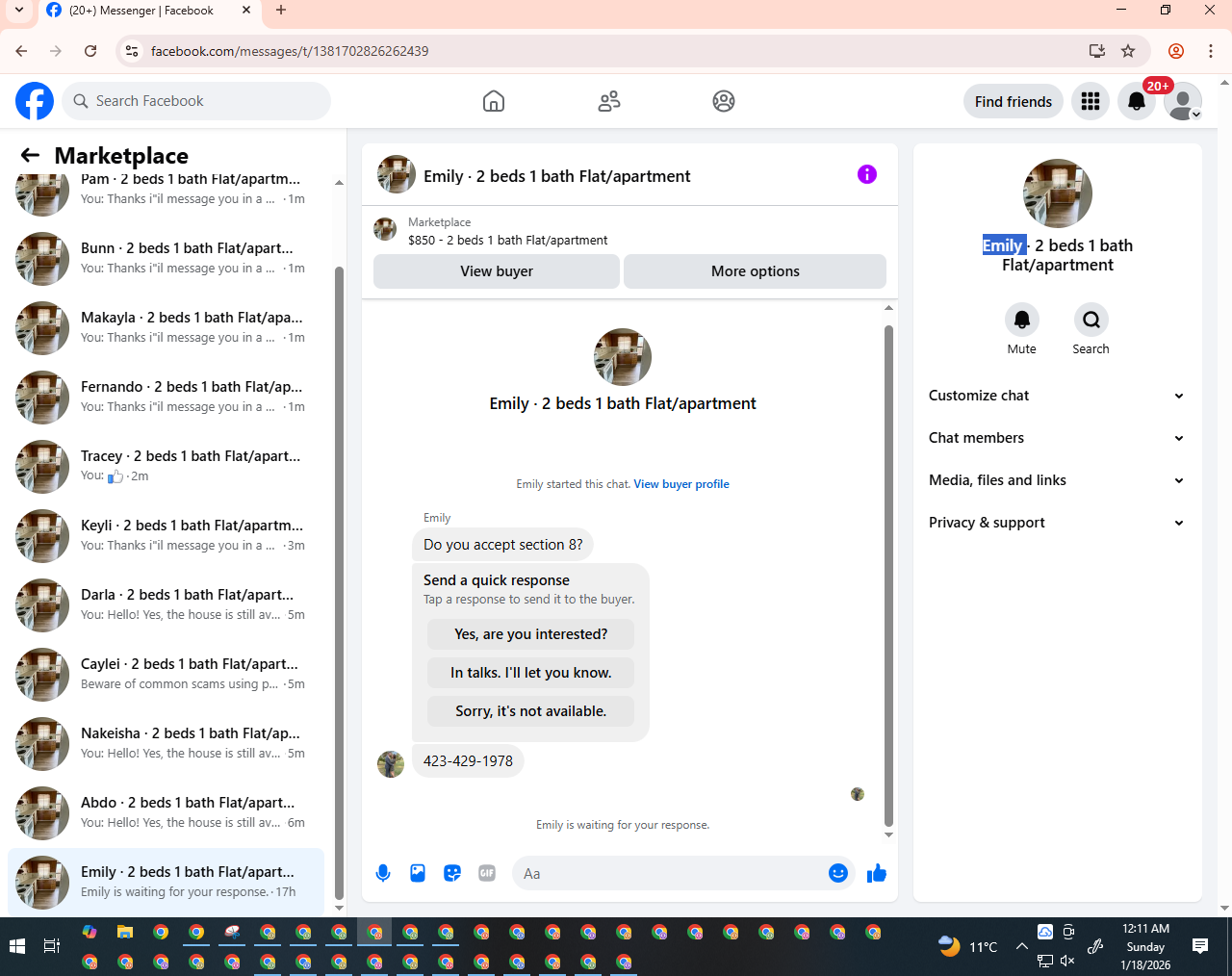Click the browser address bar URL
Image resolution: width=1232 pixels, height=976 pixels.
[290, 51]
